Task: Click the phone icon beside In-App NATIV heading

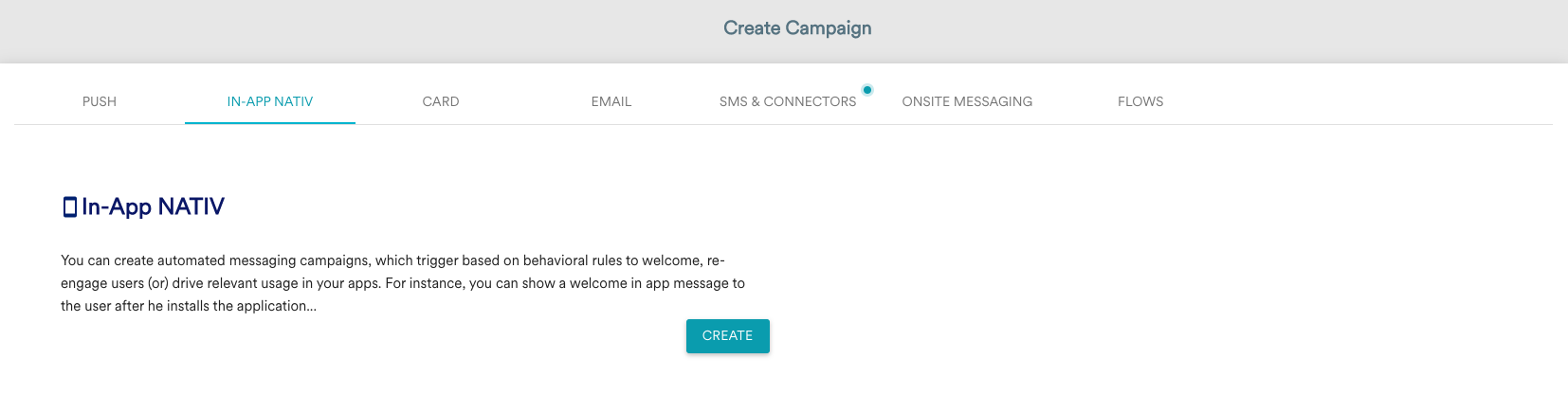Action: click(69, 206)
